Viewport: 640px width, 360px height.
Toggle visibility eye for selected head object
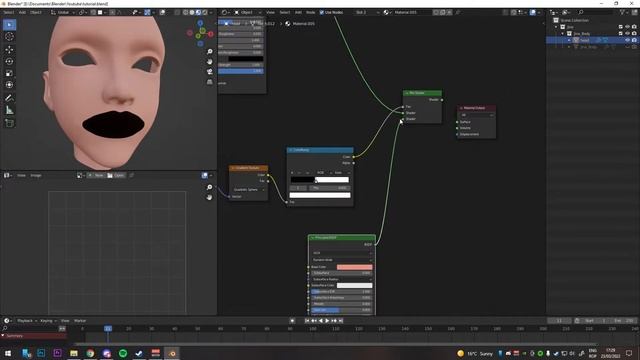coord(627,40)
